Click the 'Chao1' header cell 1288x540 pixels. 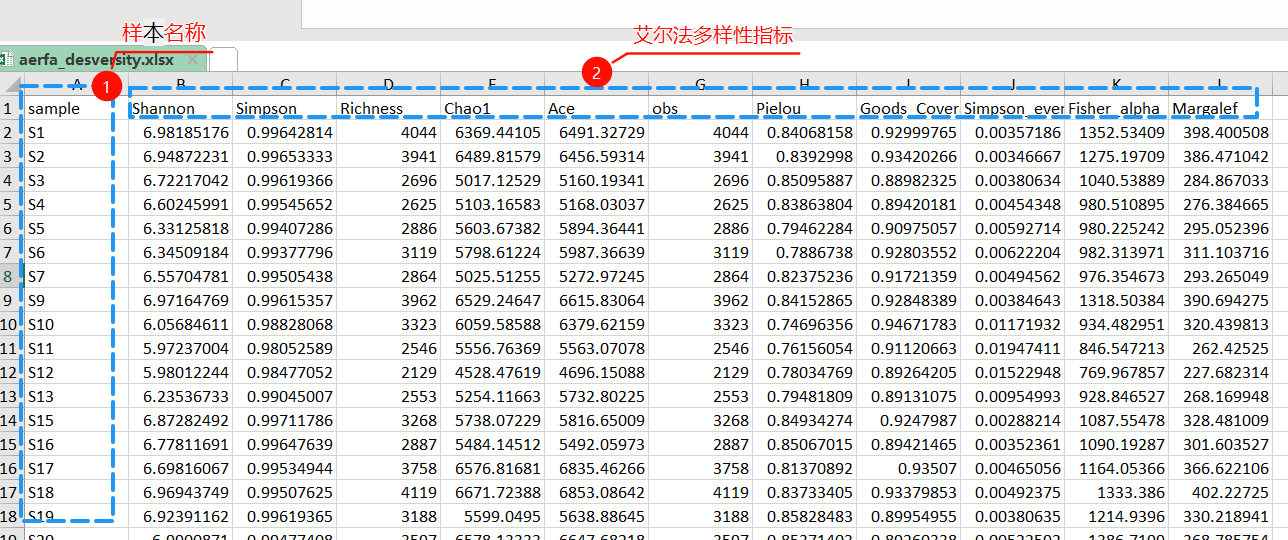coord(493,108)
